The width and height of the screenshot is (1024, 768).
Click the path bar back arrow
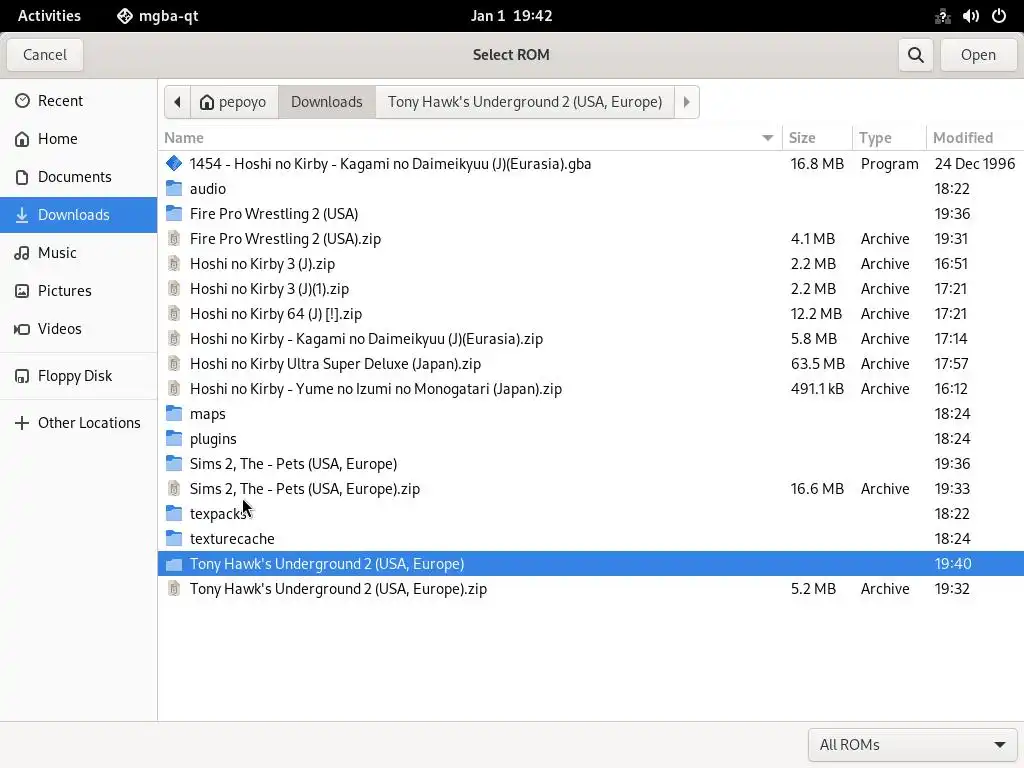click(177, 102)
